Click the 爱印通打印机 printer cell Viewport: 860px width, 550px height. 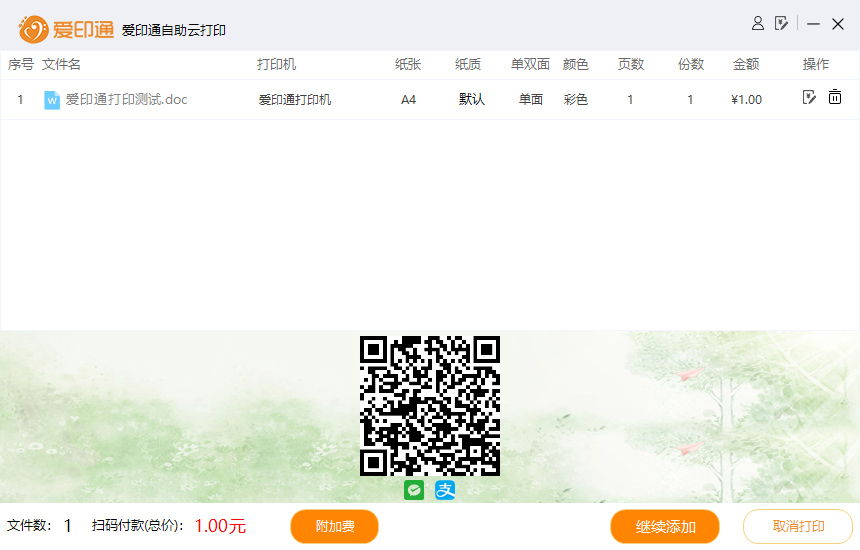295,100
